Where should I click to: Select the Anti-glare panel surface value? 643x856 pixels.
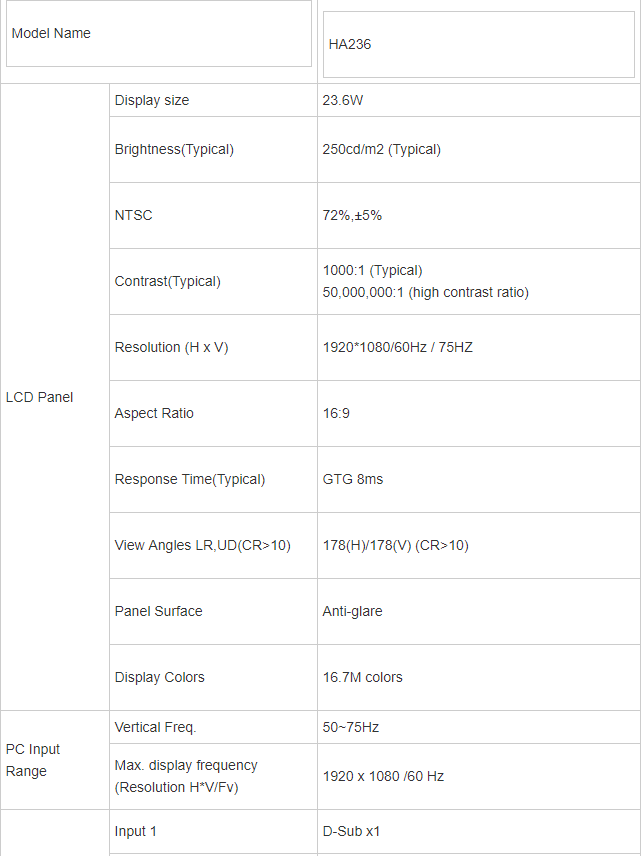352,611
